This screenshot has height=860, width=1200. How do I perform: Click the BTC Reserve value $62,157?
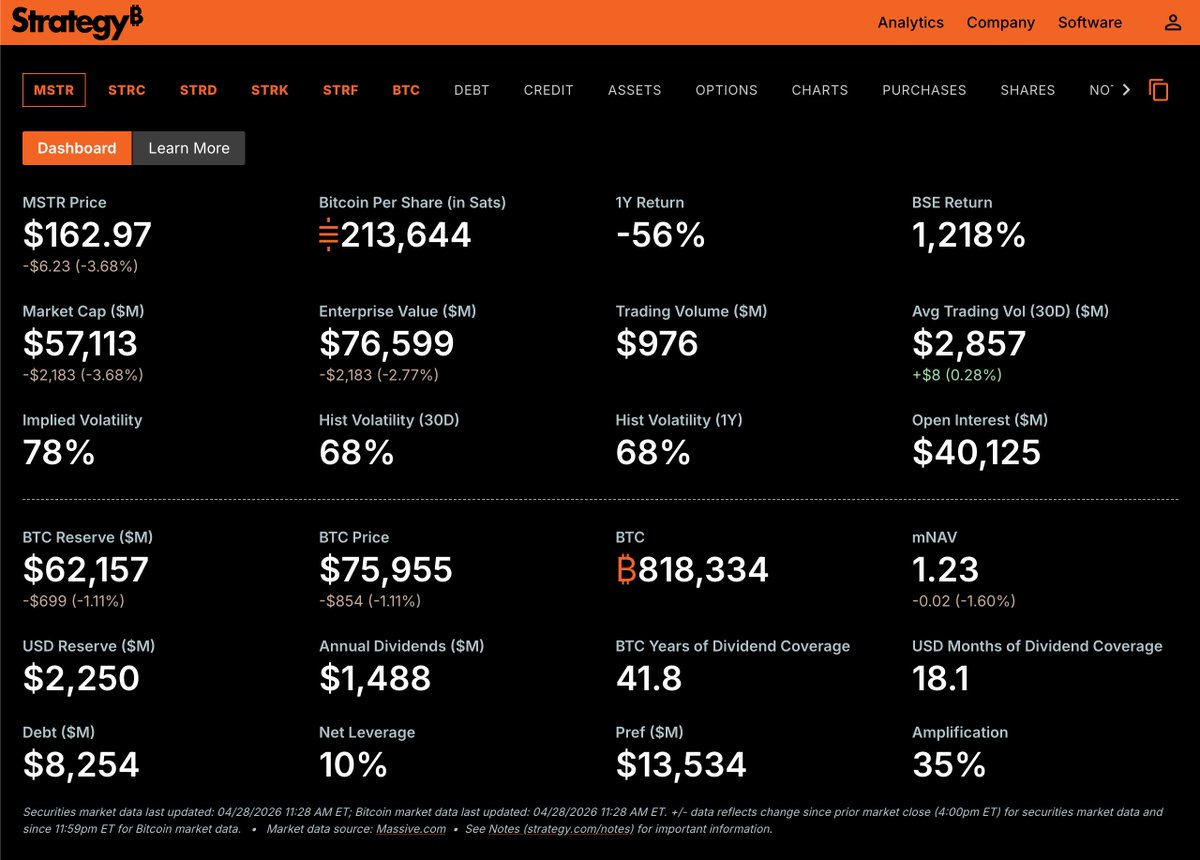86,570
